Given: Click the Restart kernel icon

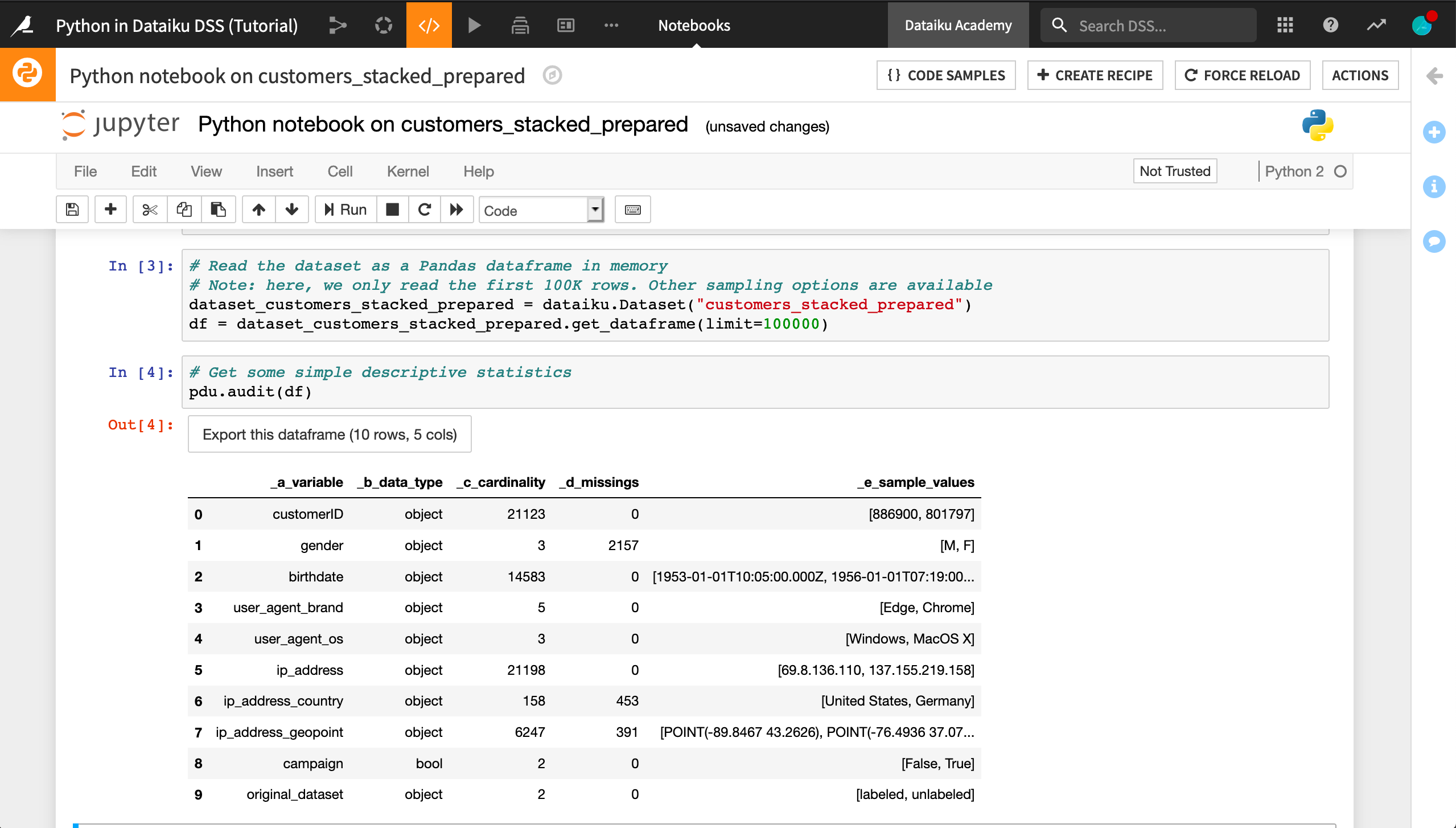Looking at the screenshot, I should [x=423, y=210].
